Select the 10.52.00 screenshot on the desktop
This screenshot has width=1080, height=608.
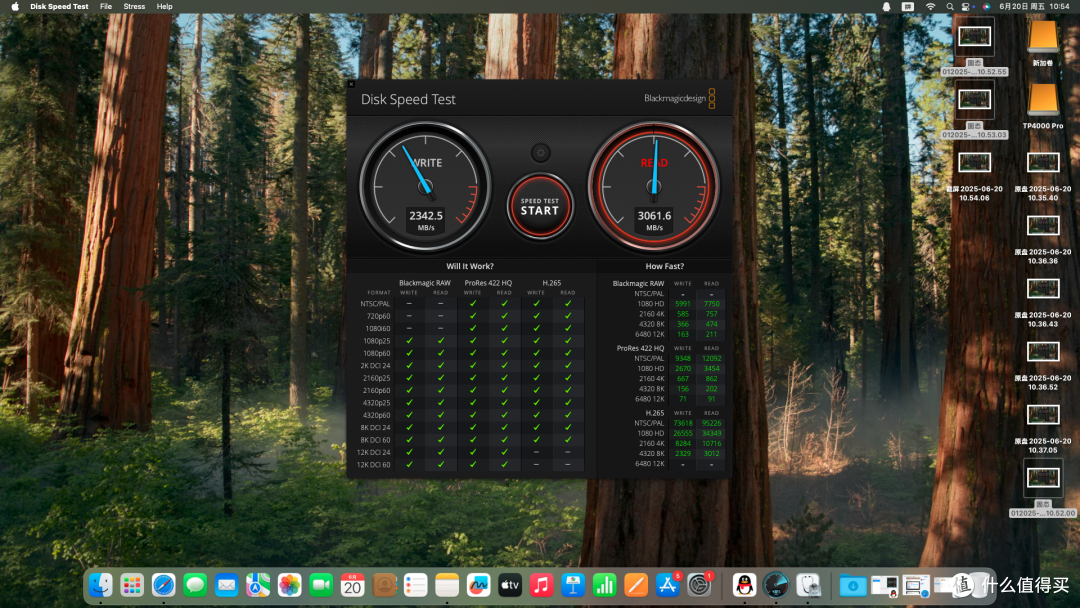pos(1043,489)
